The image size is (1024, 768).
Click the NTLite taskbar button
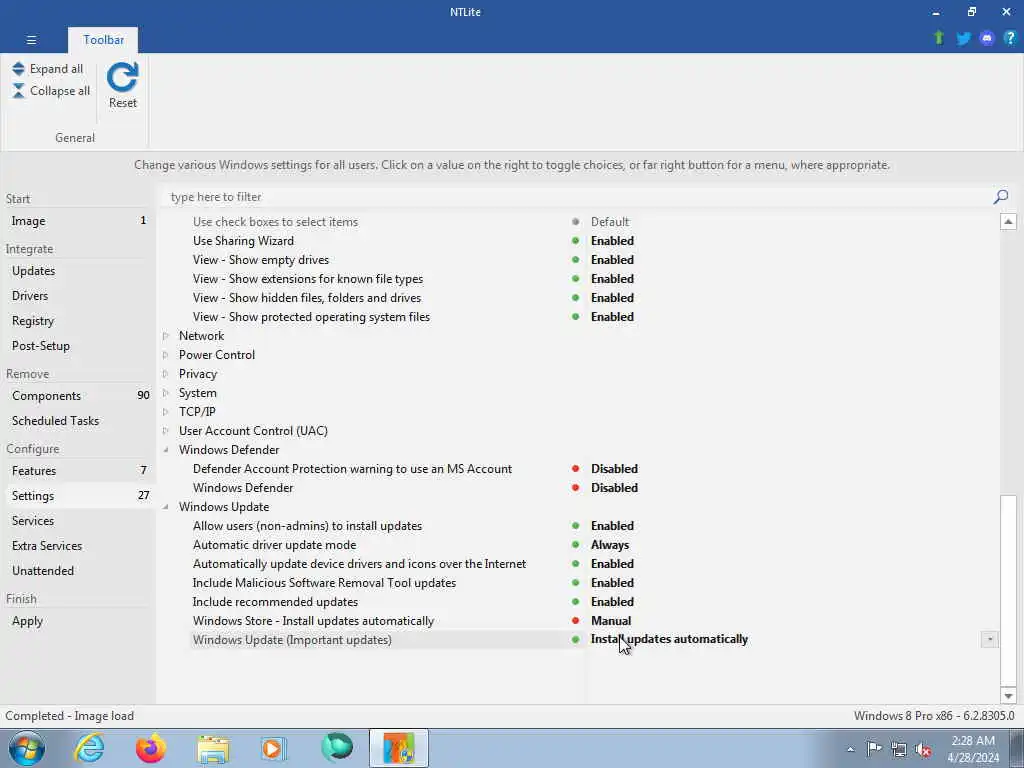coord(398,748)
